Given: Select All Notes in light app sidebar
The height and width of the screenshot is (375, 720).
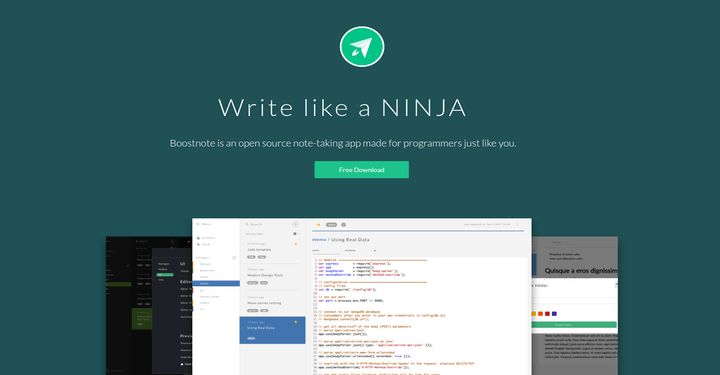Looking at the screenshot, I should pos(206,238).
